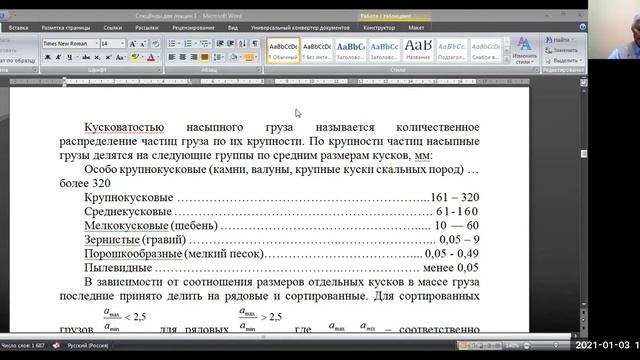Click the word Кусковатостью in document
Image resolution: width=640 pixels, height=360 pixels.
point(124,127)
